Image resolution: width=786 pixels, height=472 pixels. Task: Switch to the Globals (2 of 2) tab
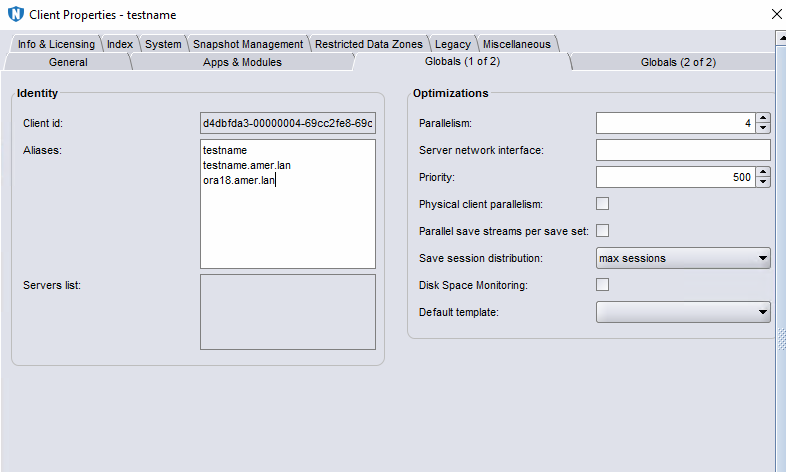678,62
